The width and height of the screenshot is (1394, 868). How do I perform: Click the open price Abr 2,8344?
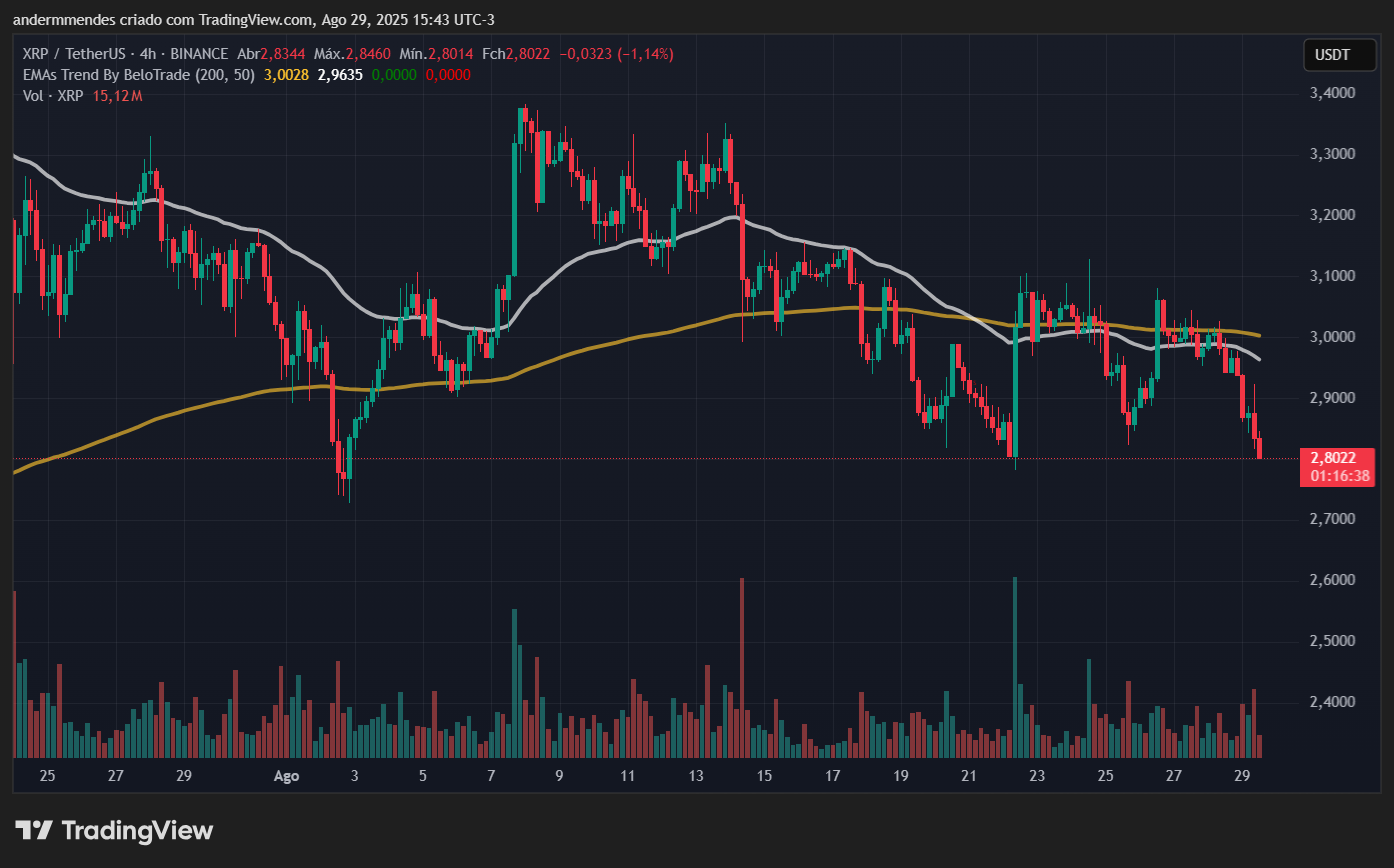click(x=270, y=54)
